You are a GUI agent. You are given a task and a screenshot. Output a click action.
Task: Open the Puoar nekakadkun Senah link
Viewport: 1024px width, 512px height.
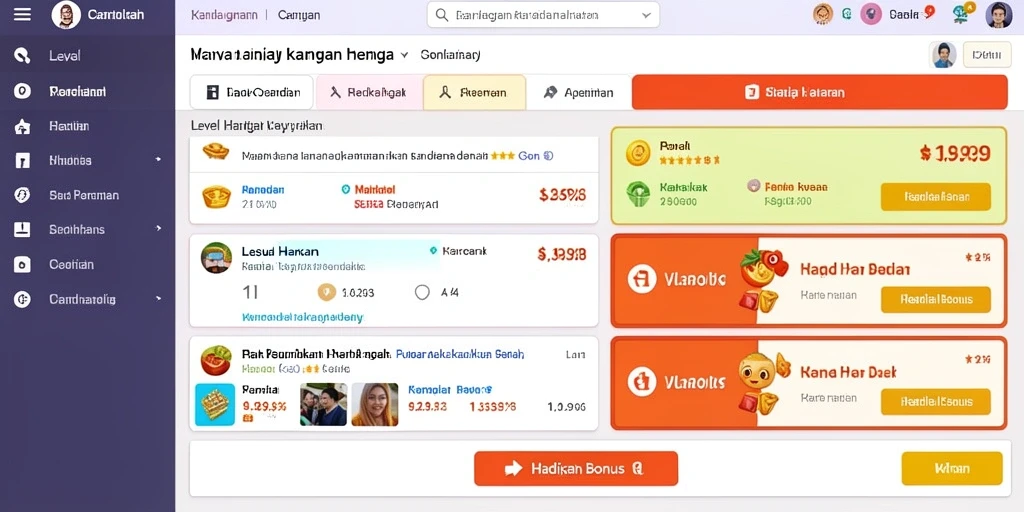pyautogui.click(x=460, y=354)
